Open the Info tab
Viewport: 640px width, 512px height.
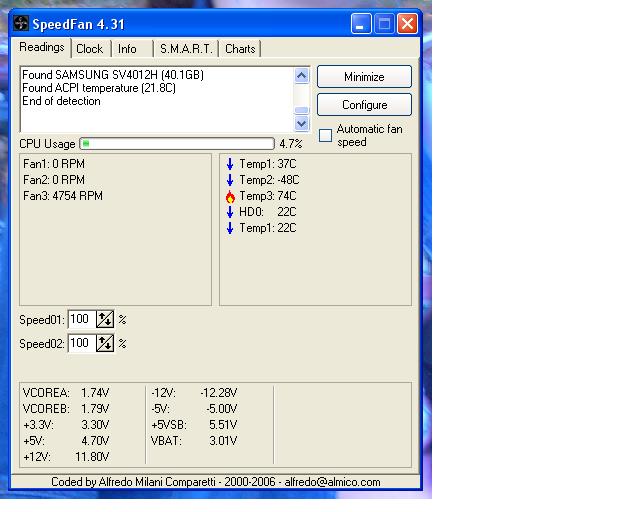tap(127, 49)
